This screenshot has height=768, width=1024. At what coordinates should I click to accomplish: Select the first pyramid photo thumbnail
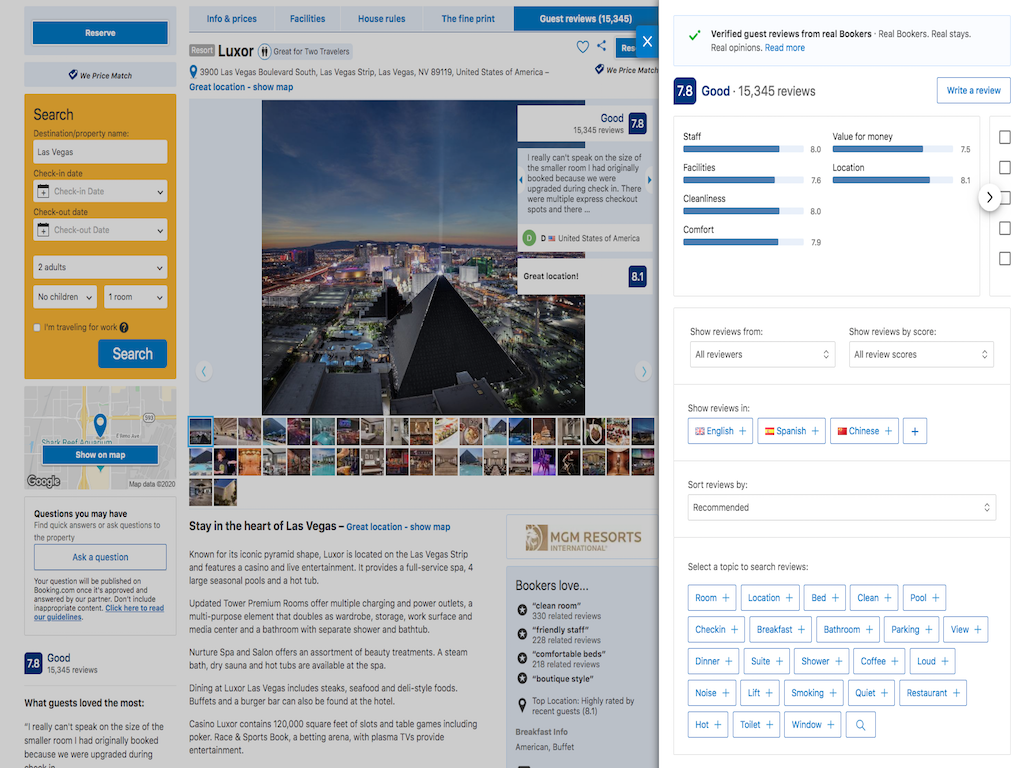click(x=200, y=431)
